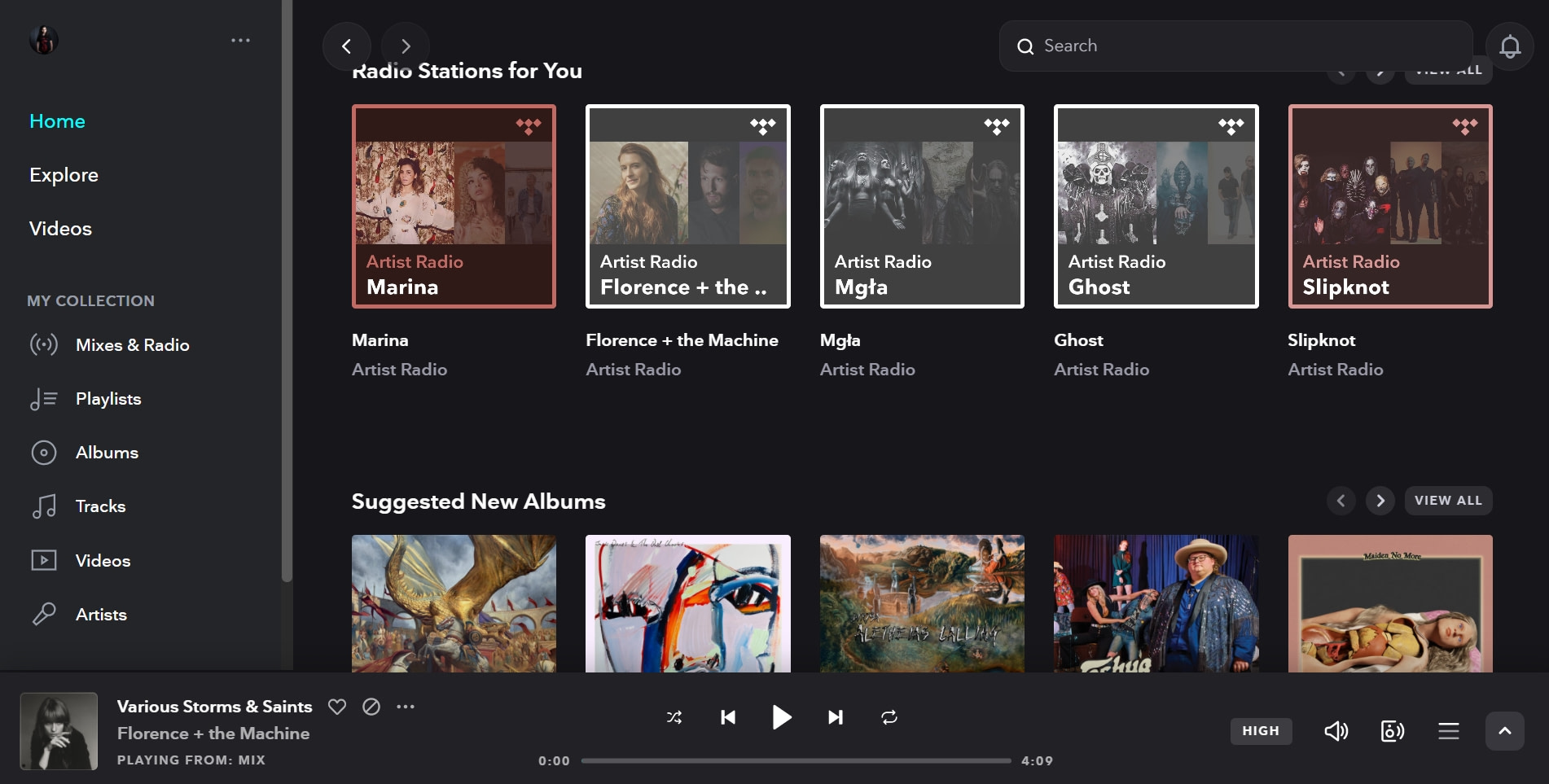Open the now-playing artist Florence + the Machine
This screenshot has height=784, width=1549.
(x=213, y=734)
